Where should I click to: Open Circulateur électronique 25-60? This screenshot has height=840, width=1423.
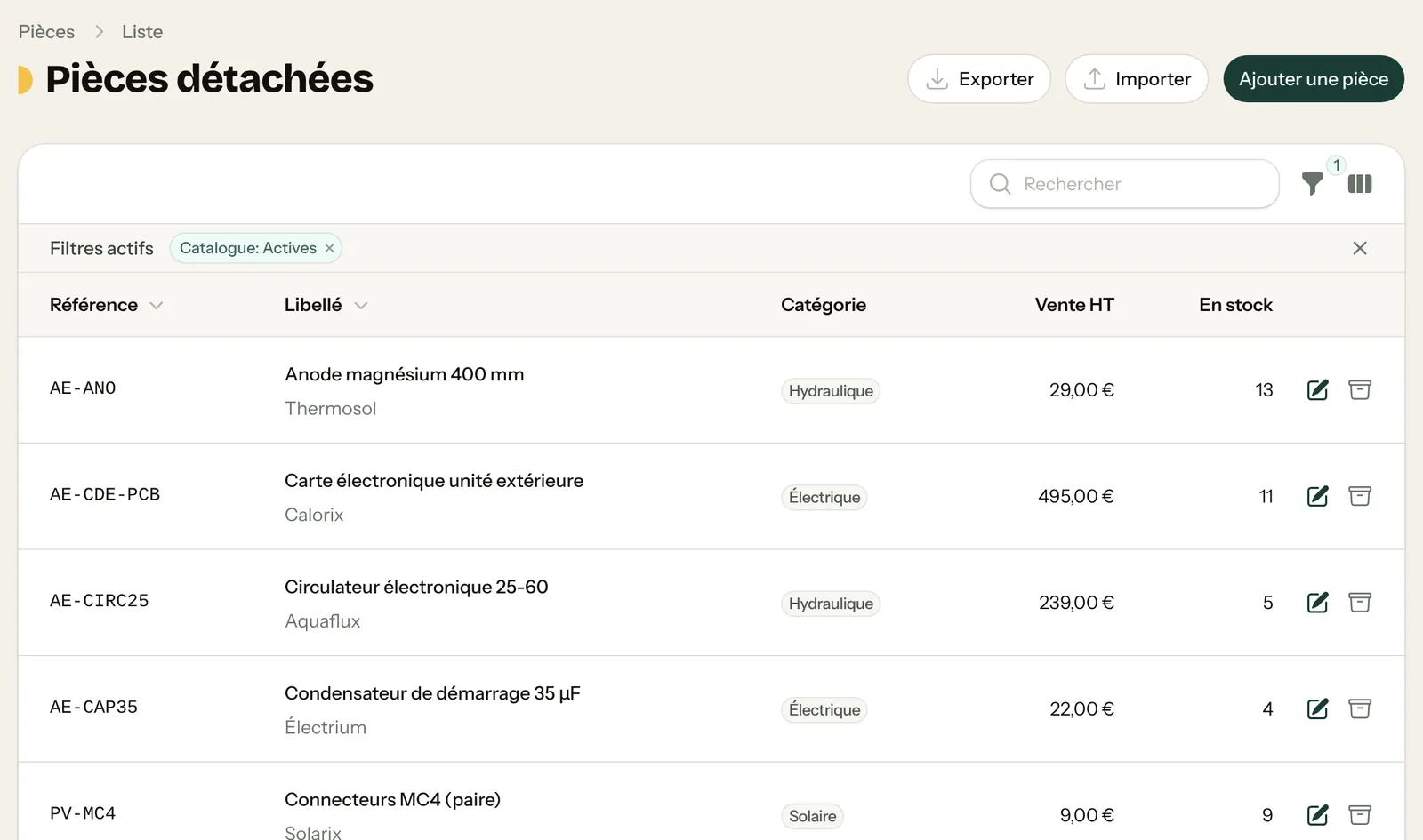(416, 587)
